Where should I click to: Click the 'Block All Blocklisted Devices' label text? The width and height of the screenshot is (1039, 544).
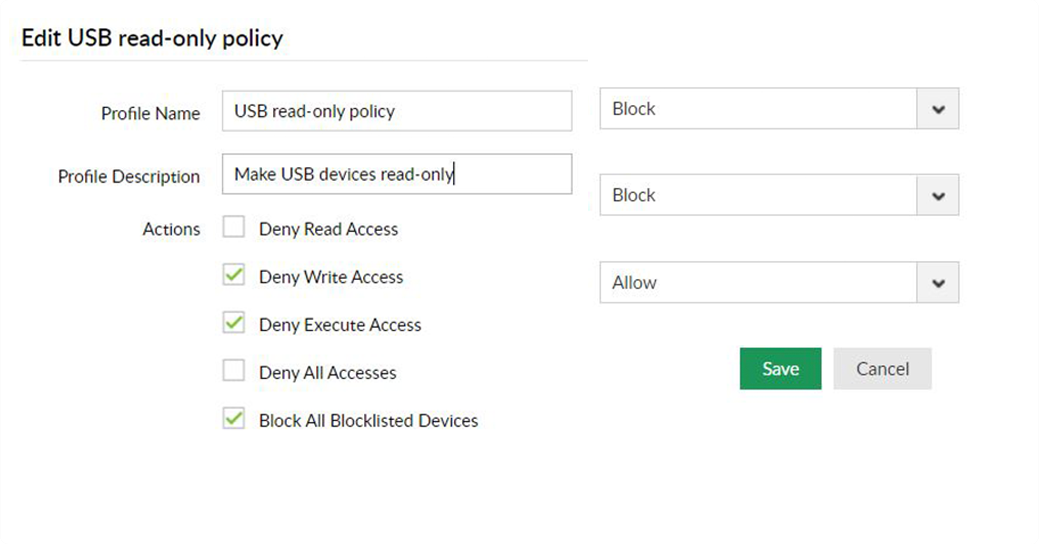[368, 421]
